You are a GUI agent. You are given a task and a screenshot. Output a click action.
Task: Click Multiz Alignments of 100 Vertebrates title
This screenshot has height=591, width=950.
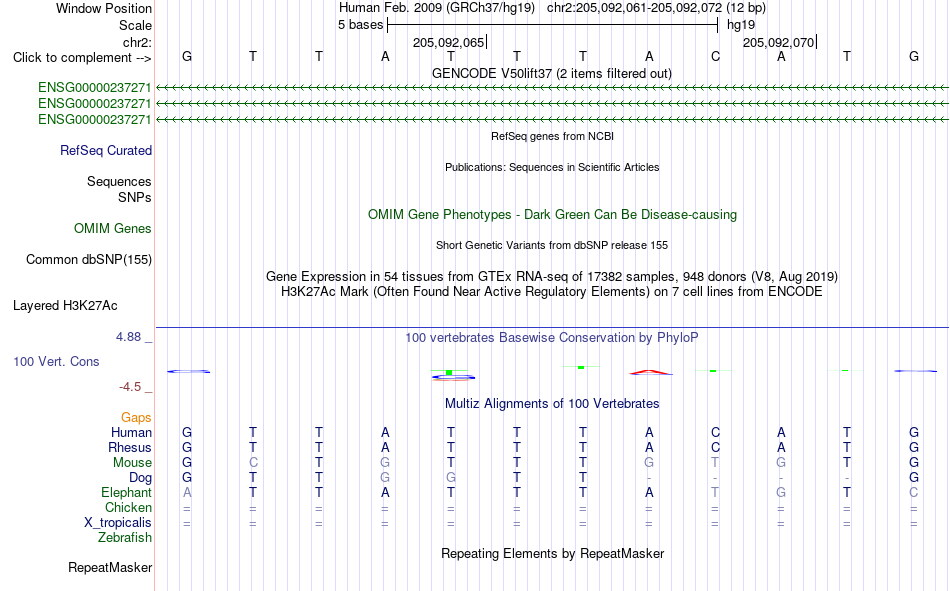(x=552, y=404)
